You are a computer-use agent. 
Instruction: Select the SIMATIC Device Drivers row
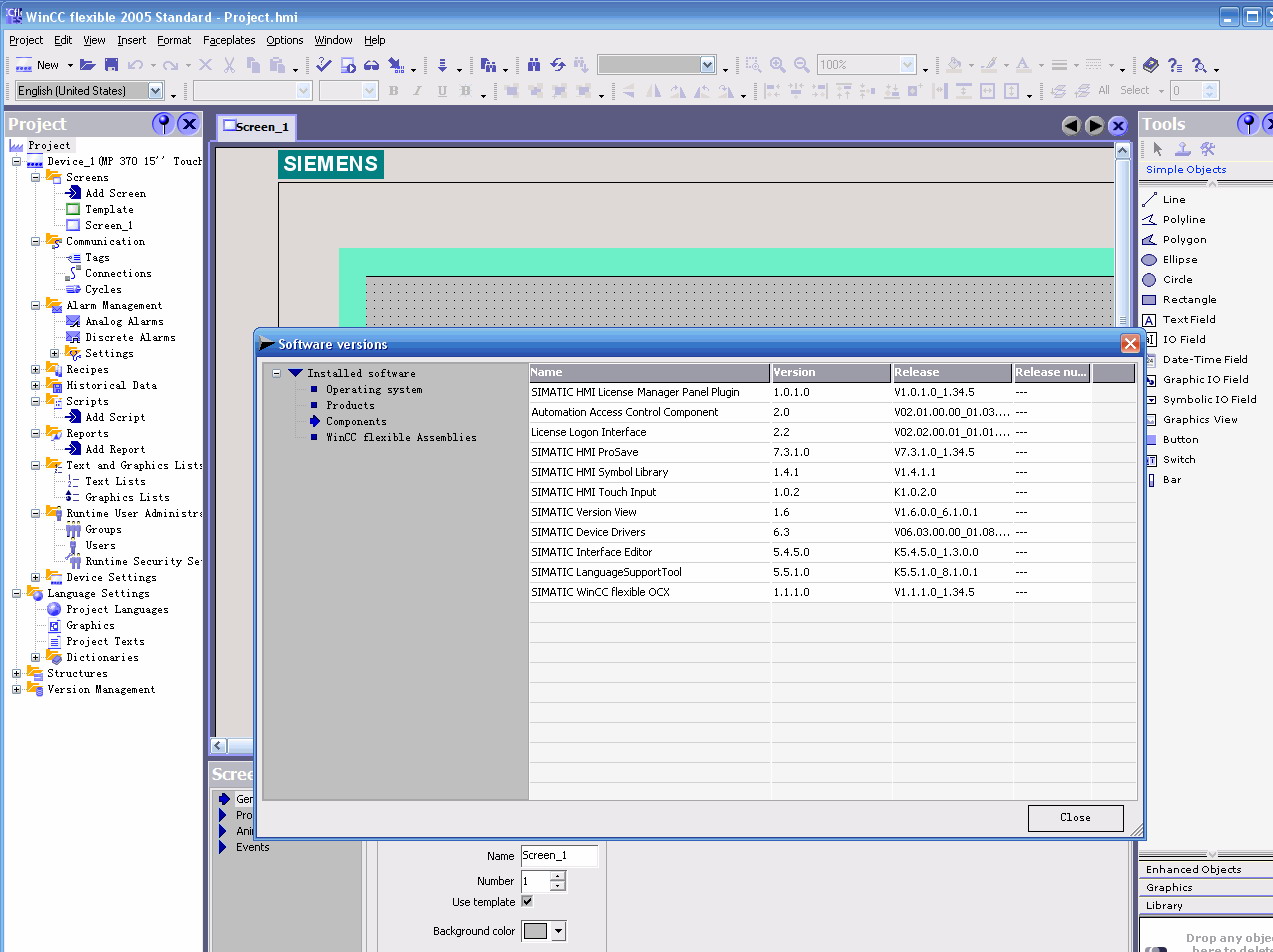(x=832, y=533)
